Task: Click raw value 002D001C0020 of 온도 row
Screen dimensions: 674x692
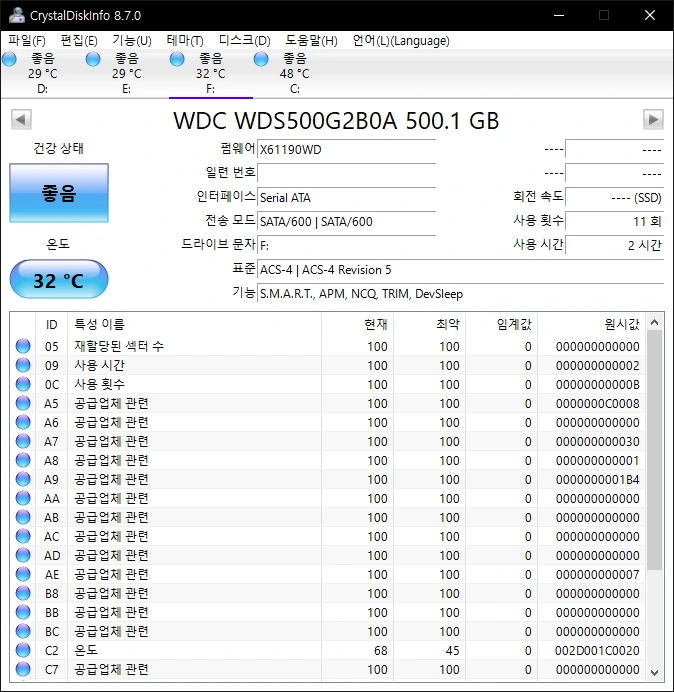Action: (597, 650)
